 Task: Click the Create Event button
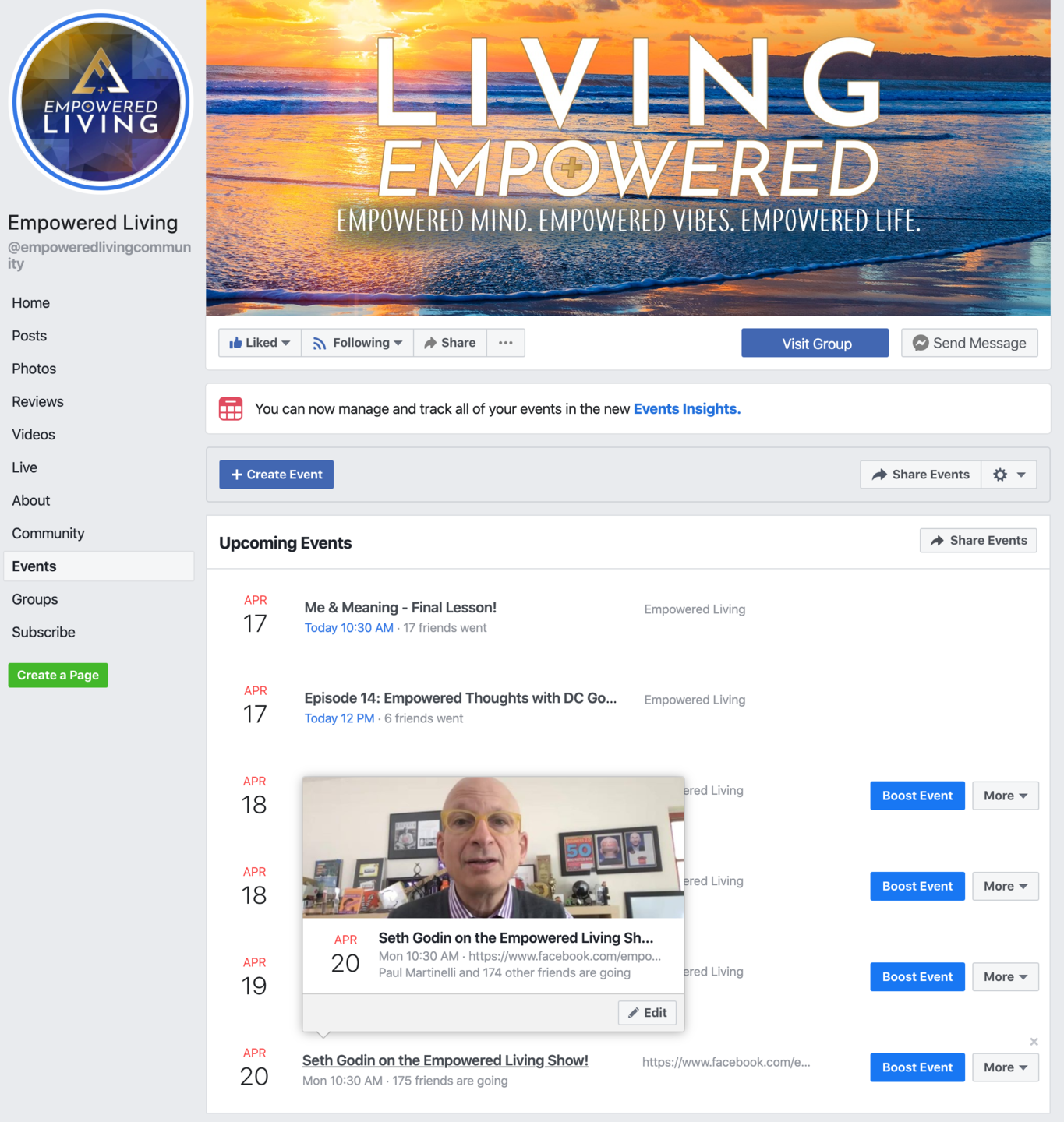coord(276,475)
